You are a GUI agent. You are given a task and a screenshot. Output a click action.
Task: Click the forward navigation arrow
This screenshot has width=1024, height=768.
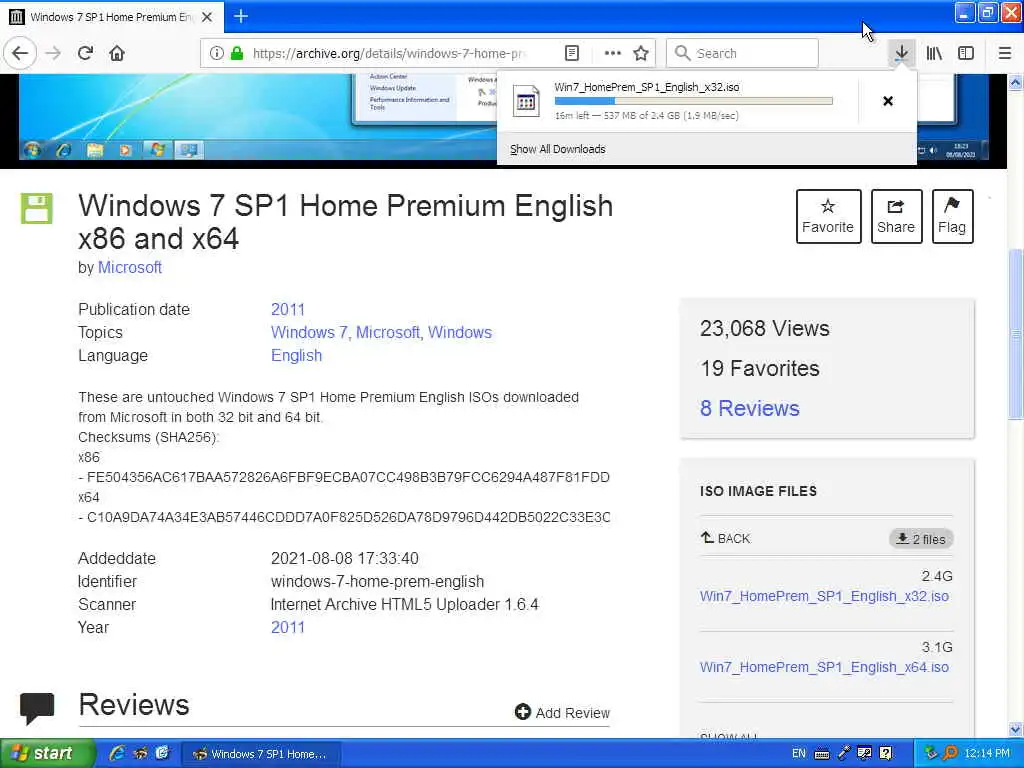(x=54, y=53)
